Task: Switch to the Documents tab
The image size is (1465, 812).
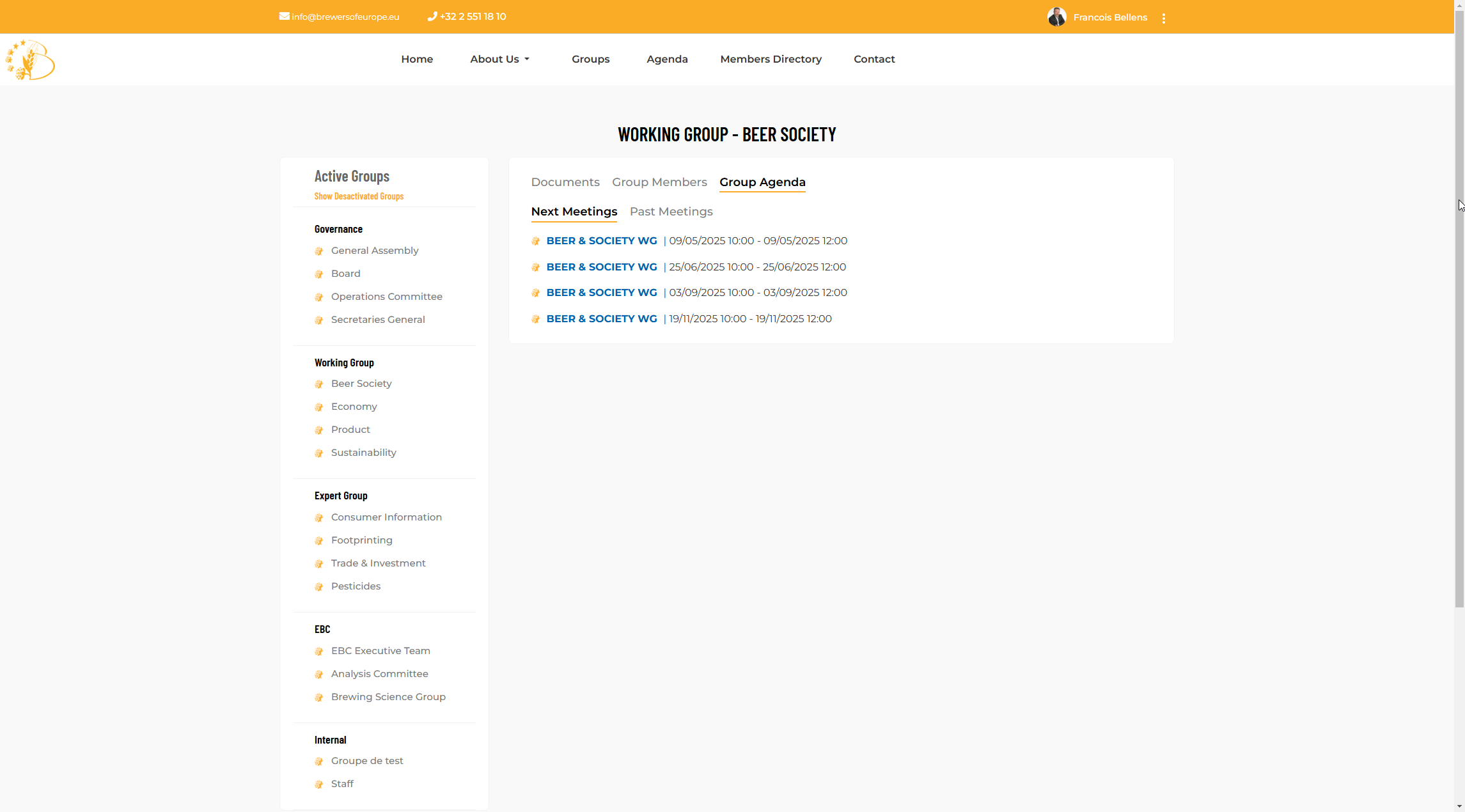Action: [565, 182]
